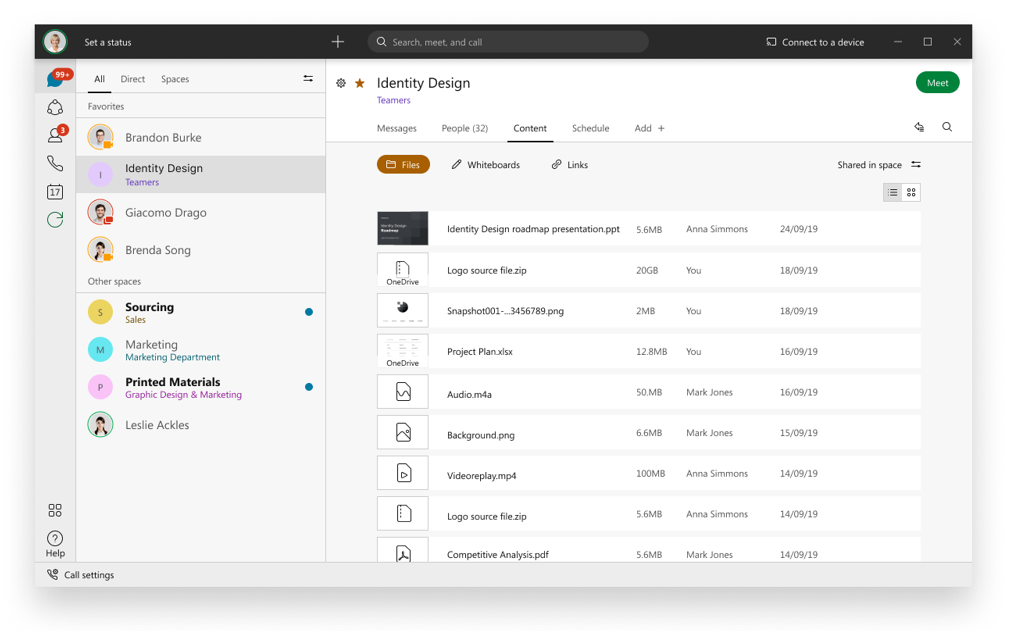Select the Direct tab in spaces list
Image resolution: width=1012 pixels, height=631 pixels.
[133, 79]
